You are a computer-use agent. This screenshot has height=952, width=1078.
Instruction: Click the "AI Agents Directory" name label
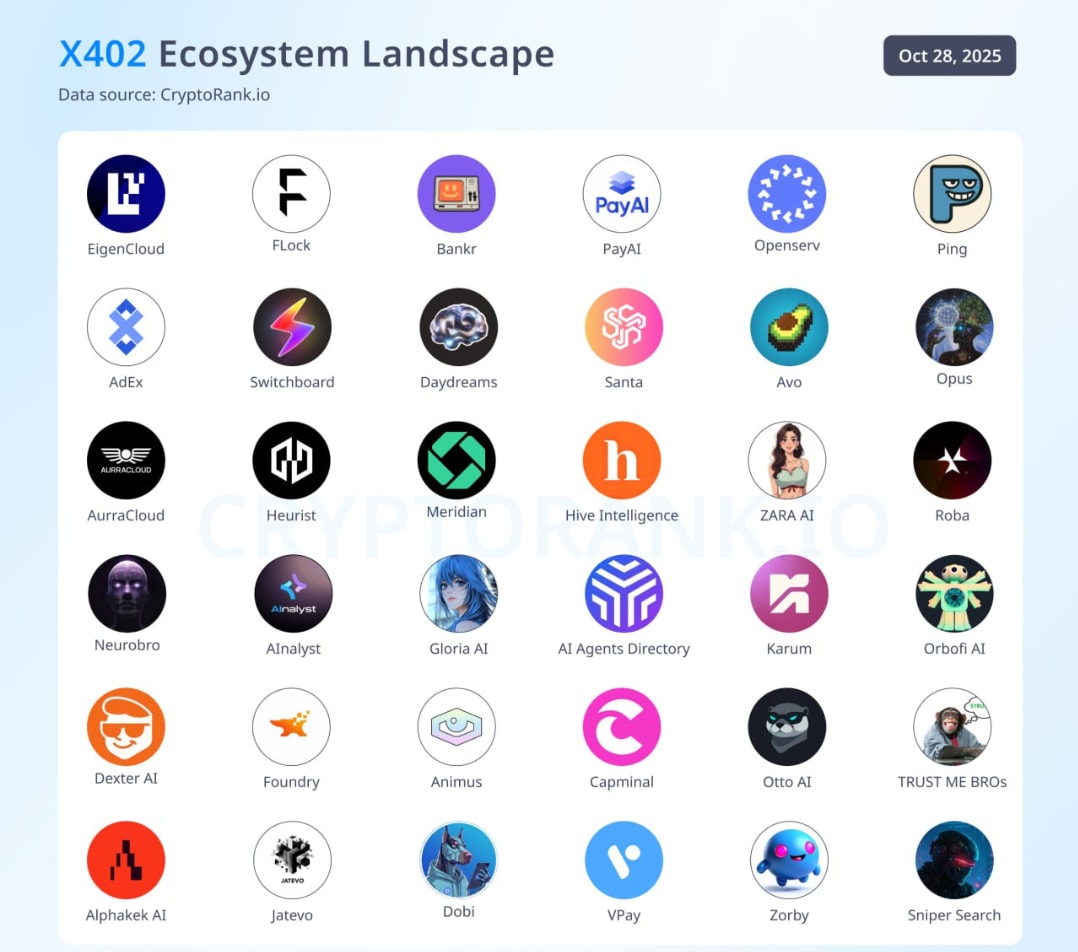[x=624, y=649]
